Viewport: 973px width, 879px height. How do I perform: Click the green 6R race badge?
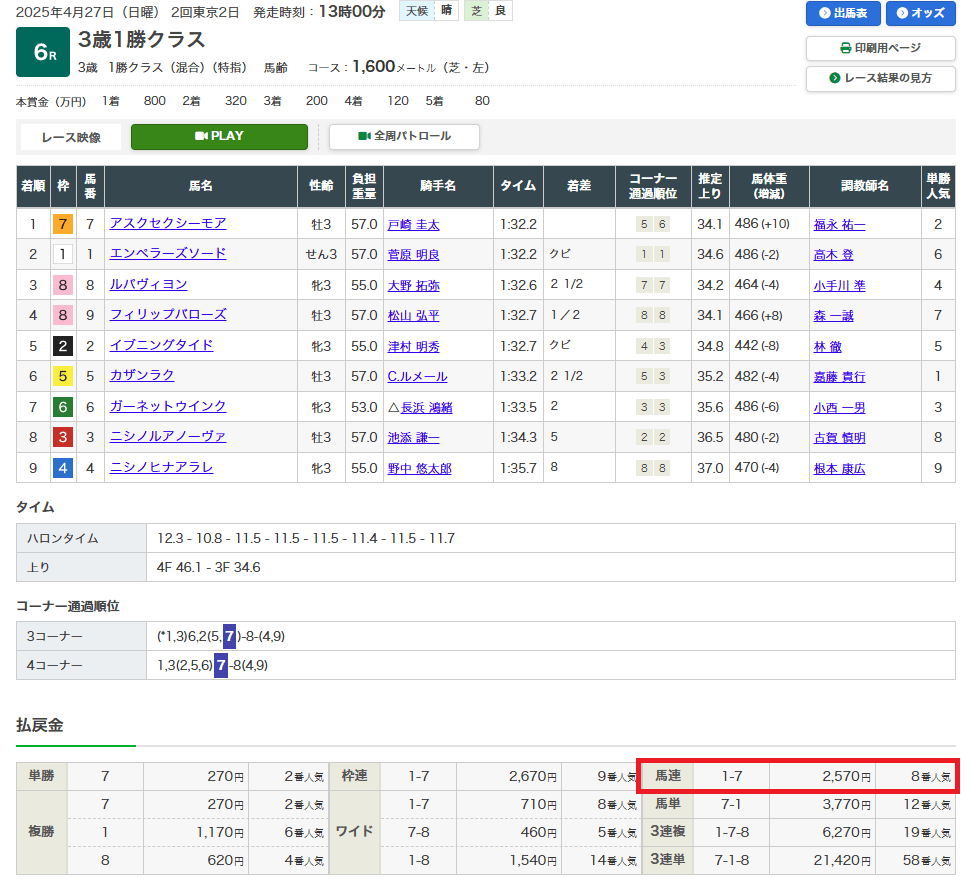(43, 52)
